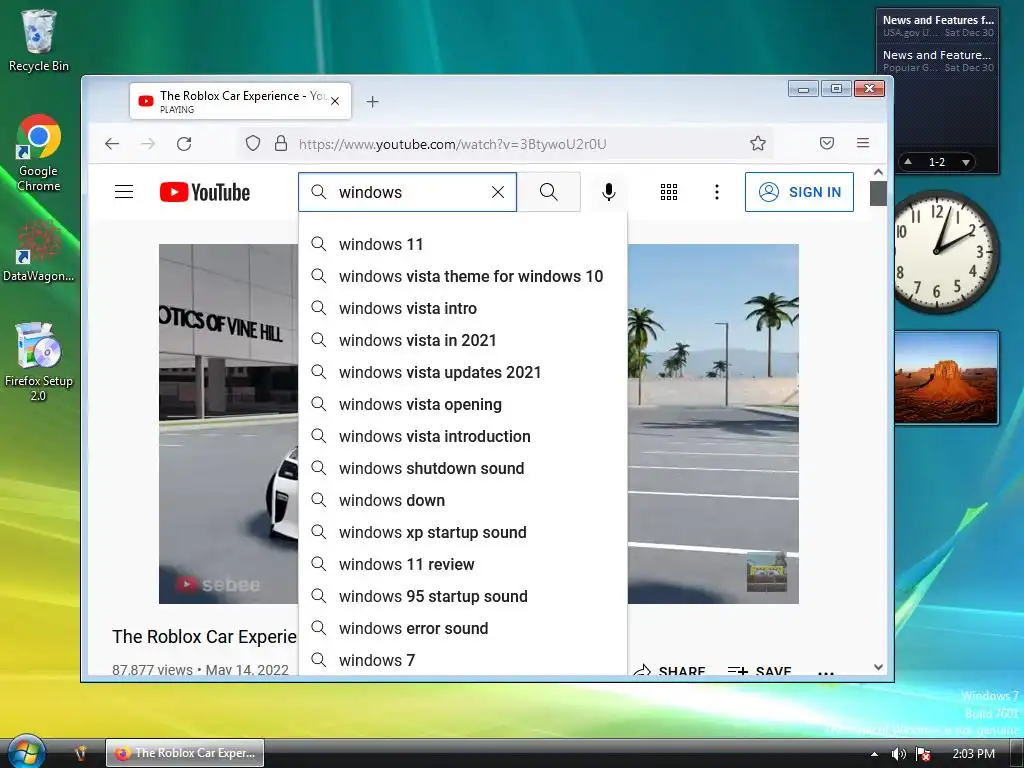The width and height of the screenshot is (1024, 768).
Task: Open quick launch icon beside Start
Action: pos(80,753)
